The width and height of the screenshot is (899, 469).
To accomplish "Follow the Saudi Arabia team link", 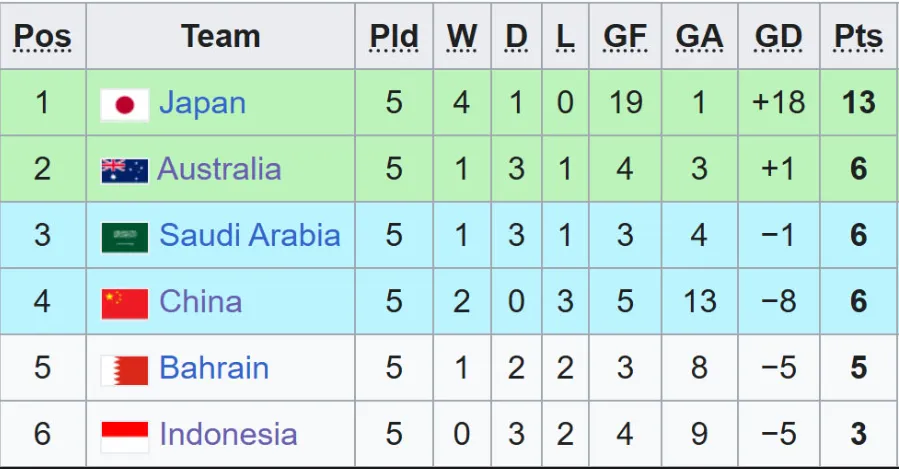I will (x=250, y=236).
